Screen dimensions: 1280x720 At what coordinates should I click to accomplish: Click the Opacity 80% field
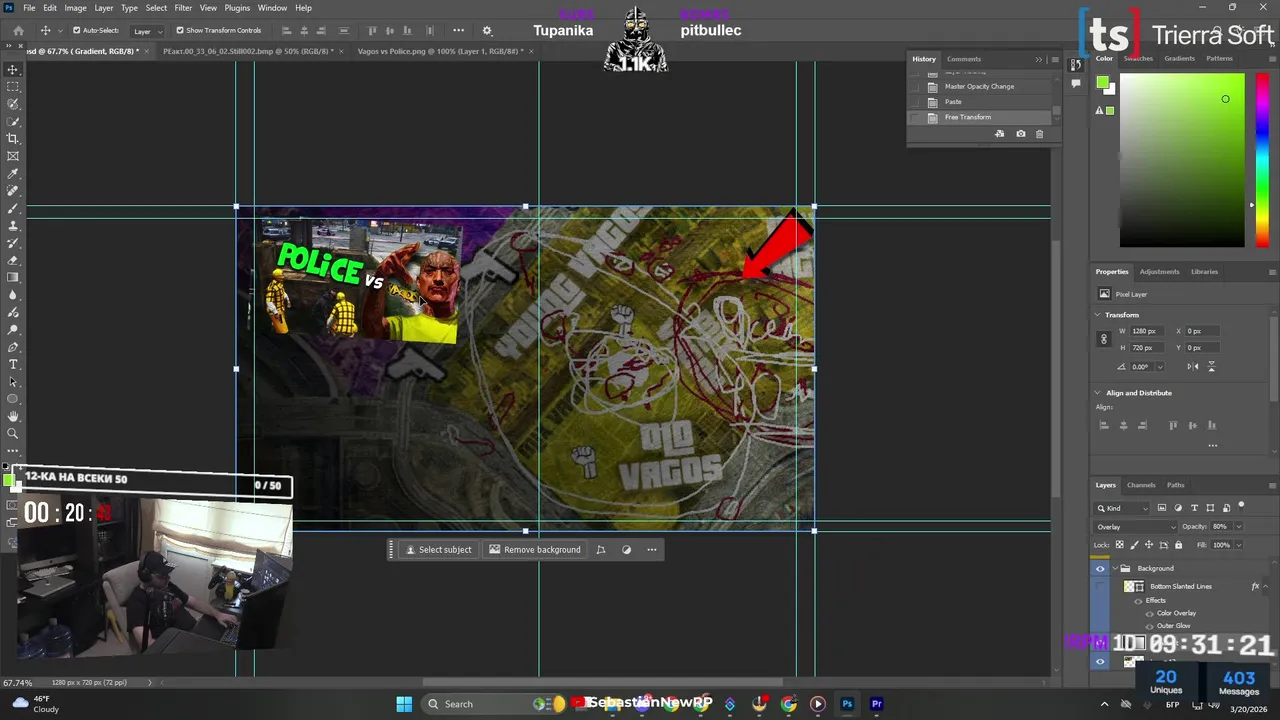[1220, 527]
